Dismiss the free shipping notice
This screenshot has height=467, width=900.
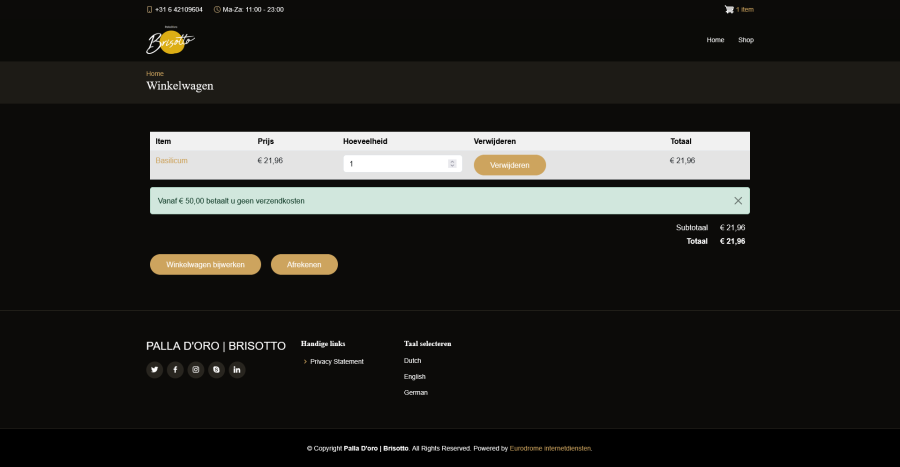tap(738, 201)
